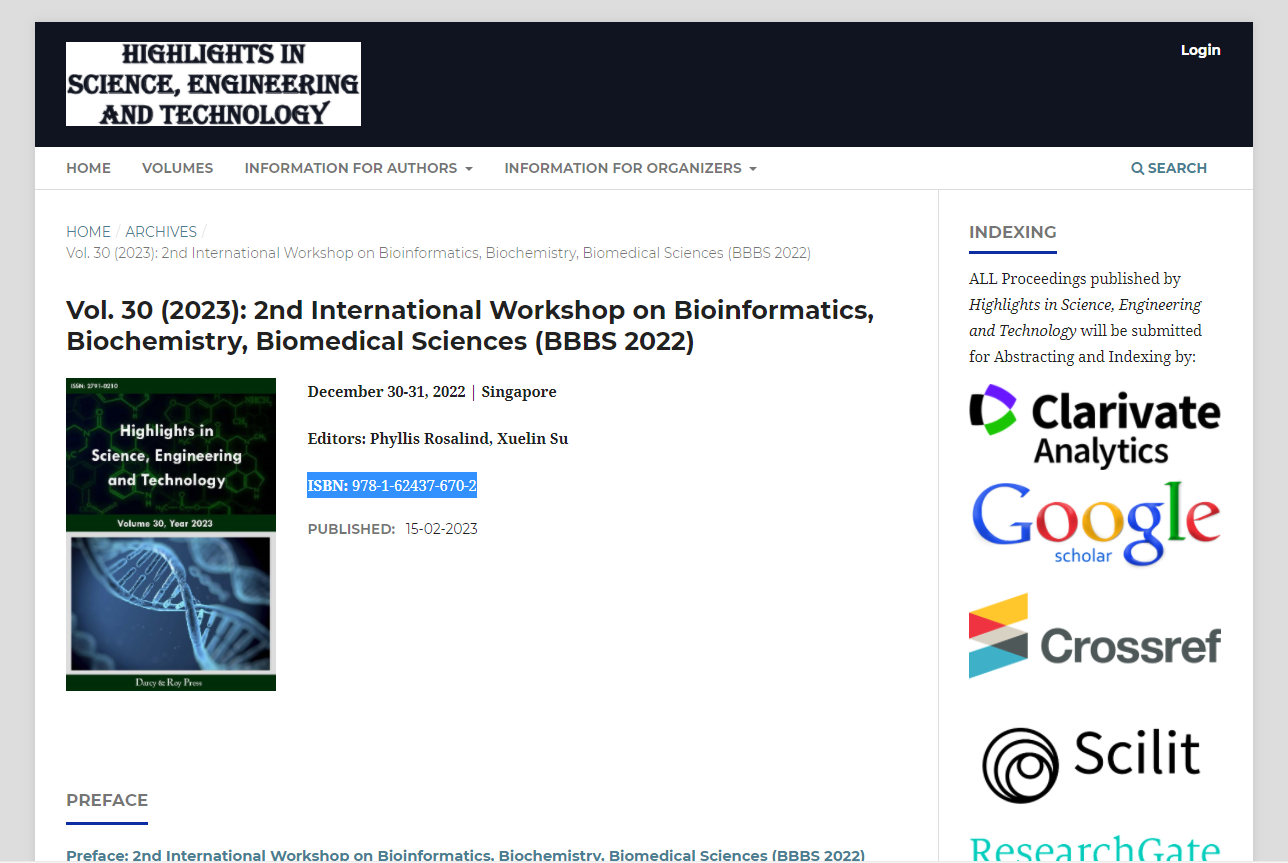Viewport: 1288px width, 863px height.
Task: Click the HOME breadcrumb link
Action: 88,231
